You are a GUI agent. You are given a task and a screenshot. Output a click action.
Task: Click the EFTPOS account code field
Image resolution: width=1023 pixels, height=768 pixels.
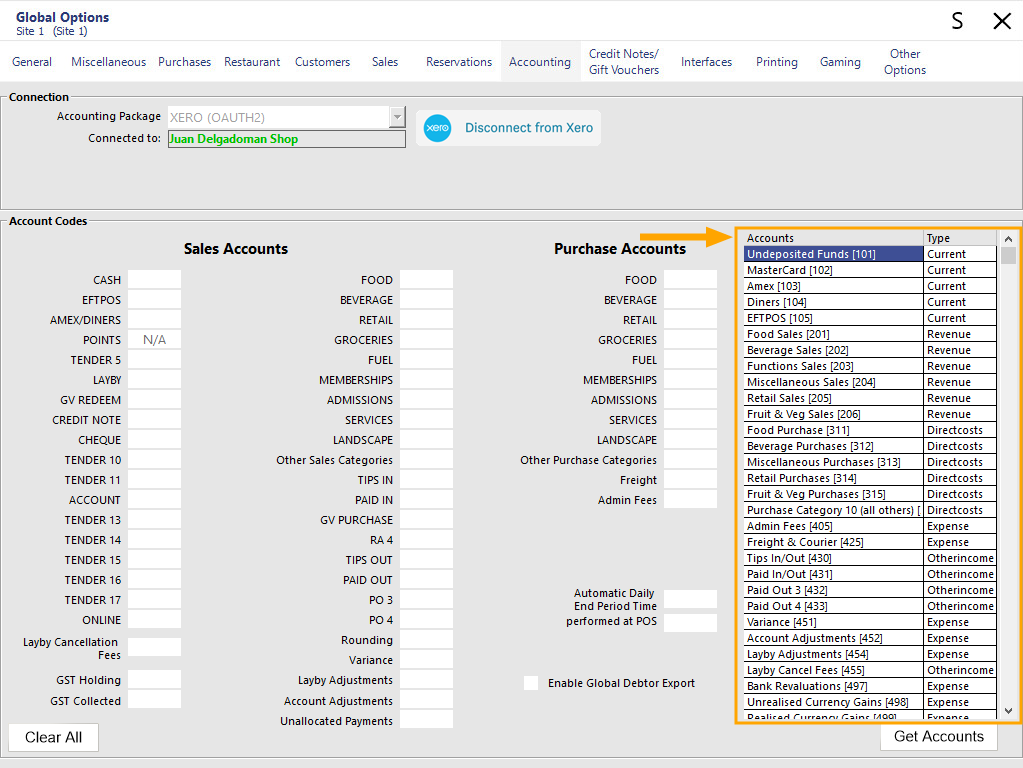154,300
